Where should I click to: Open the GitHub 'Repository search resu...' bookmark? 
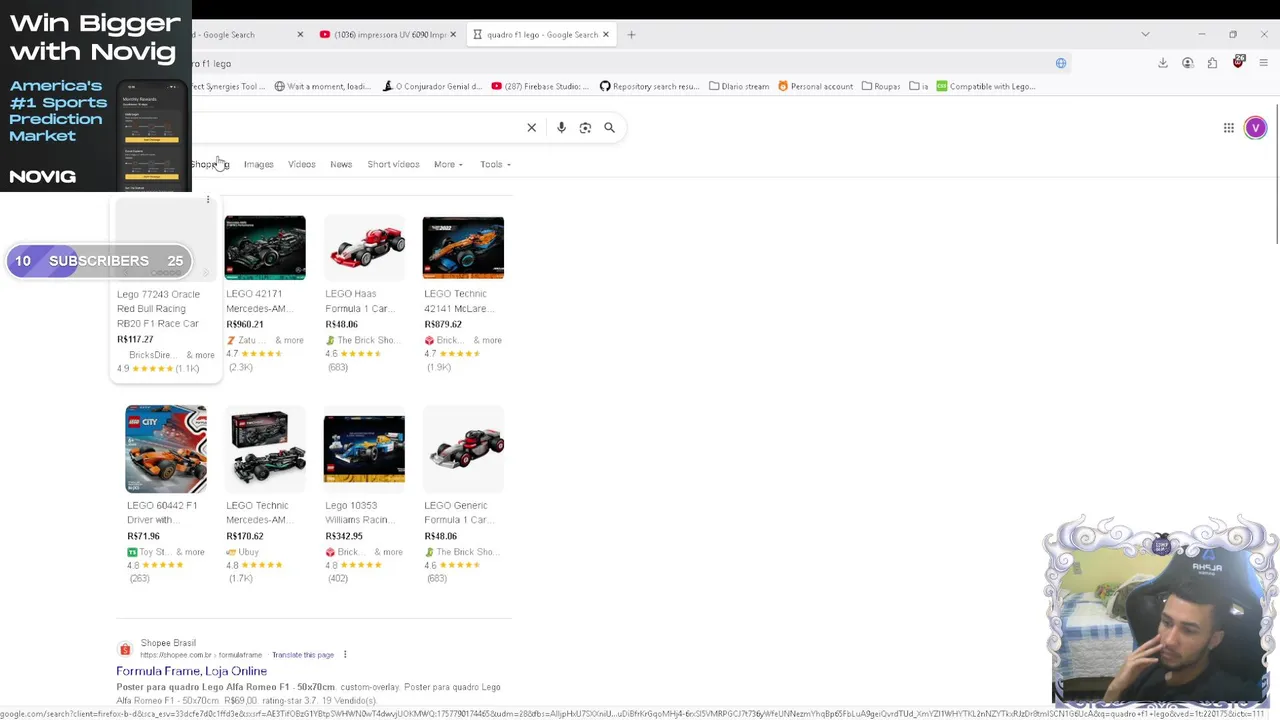tap(649, 86)
